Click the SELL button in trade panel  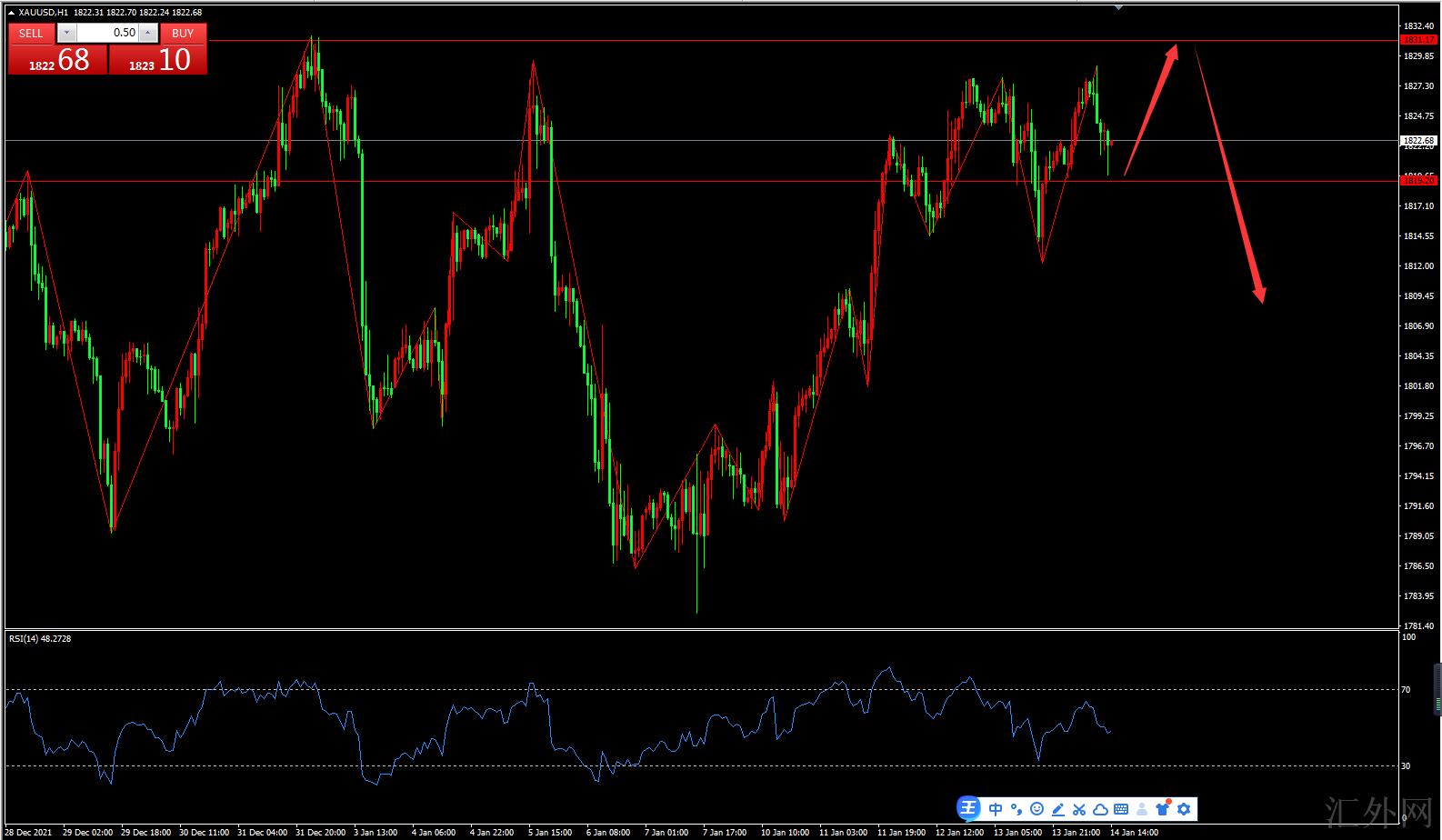point(31,33)
